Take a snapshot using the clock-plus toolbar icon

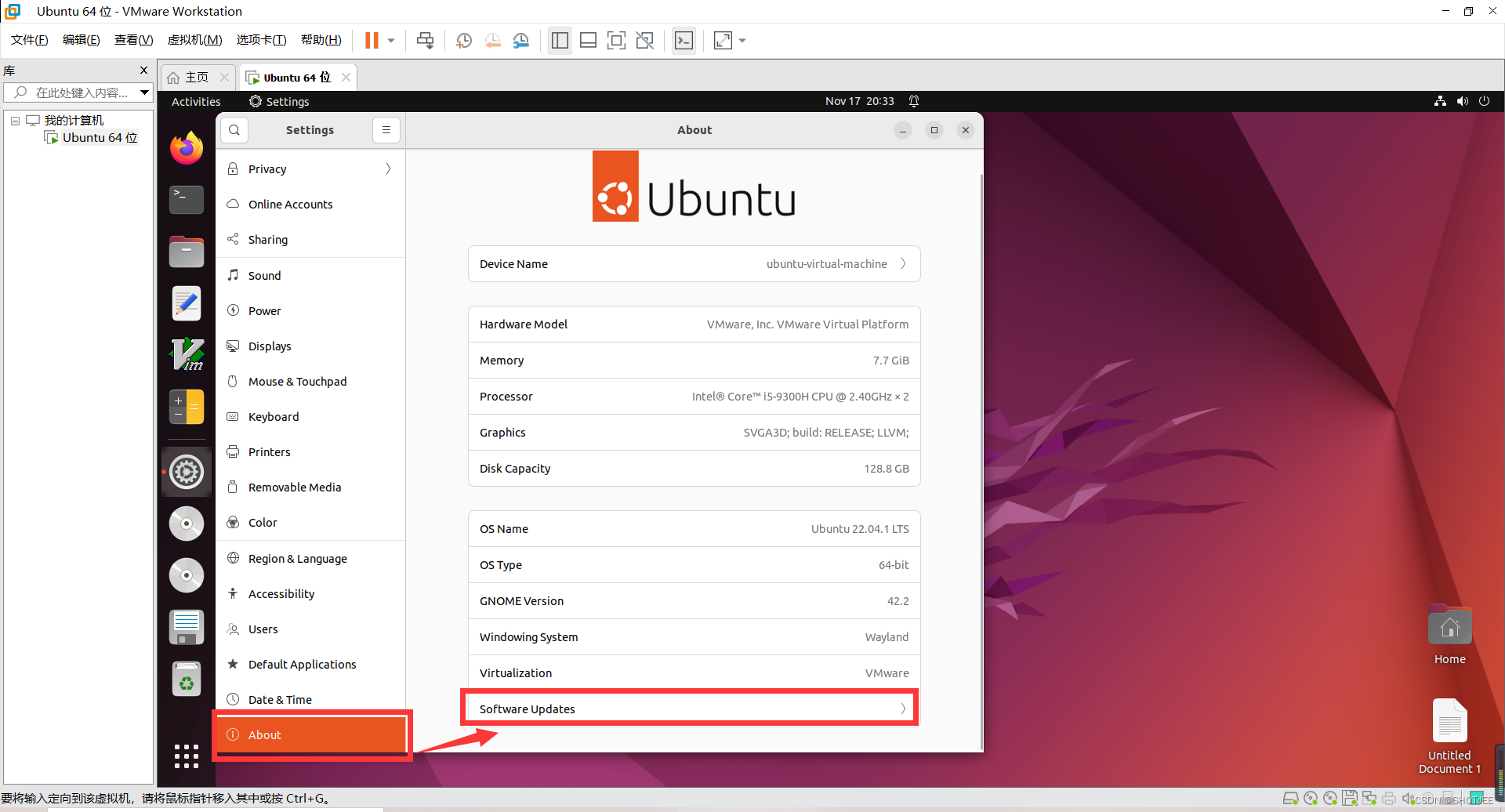[x=463, y=40]
